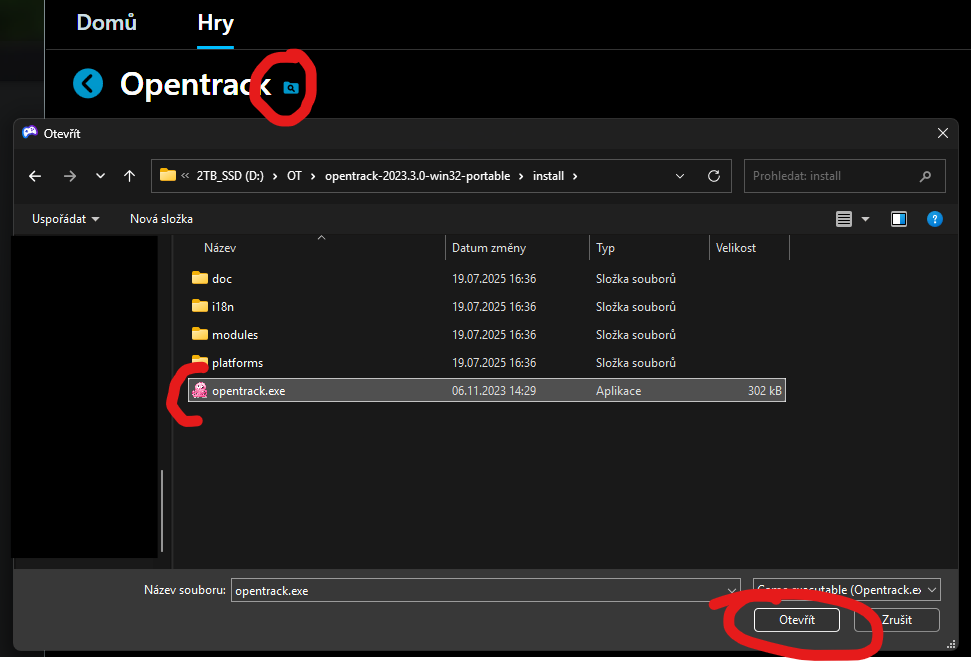Click the modules row's modification date
This screenshot has height=661, width=971.
pyautogui.click(x=494, y=335)
